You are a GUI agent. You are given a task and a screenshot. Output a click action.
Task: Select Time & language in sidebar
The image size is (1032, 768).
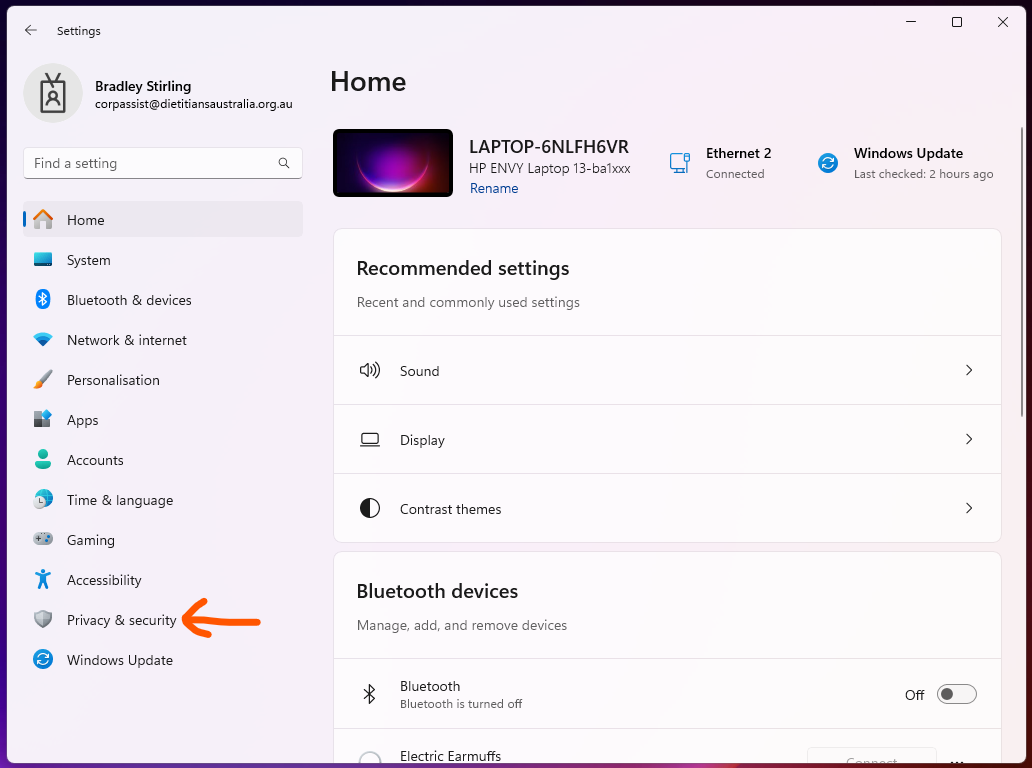click(119, 500)
